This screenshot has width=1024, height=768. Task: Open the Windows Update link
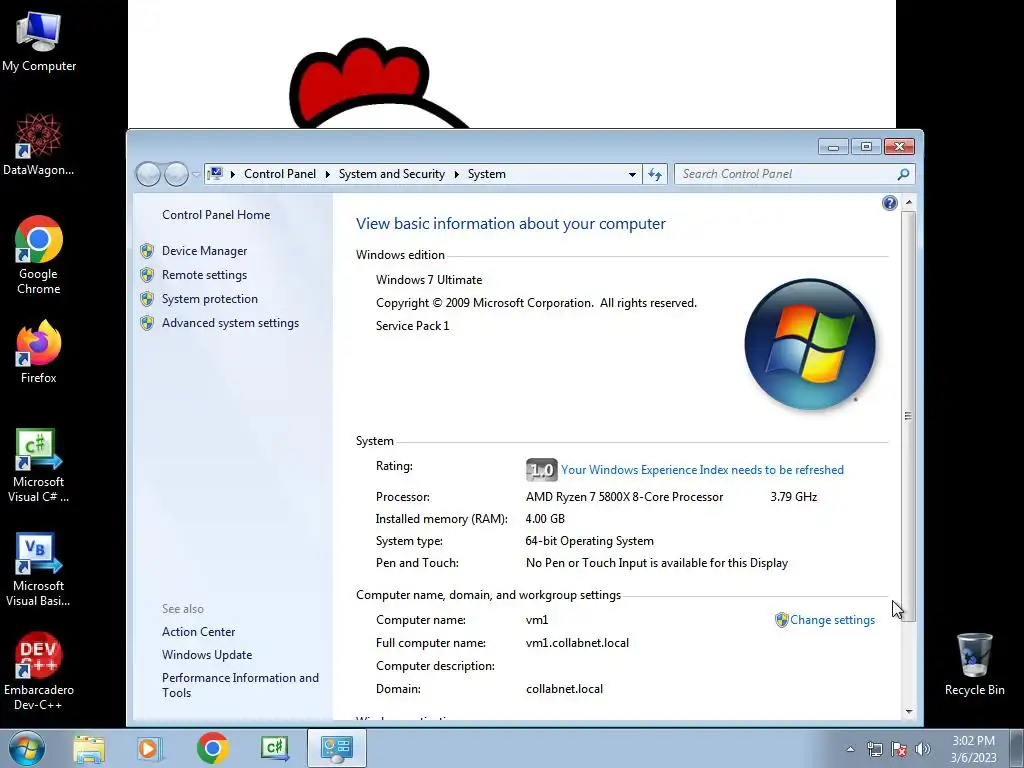click(x=207, y=655)
